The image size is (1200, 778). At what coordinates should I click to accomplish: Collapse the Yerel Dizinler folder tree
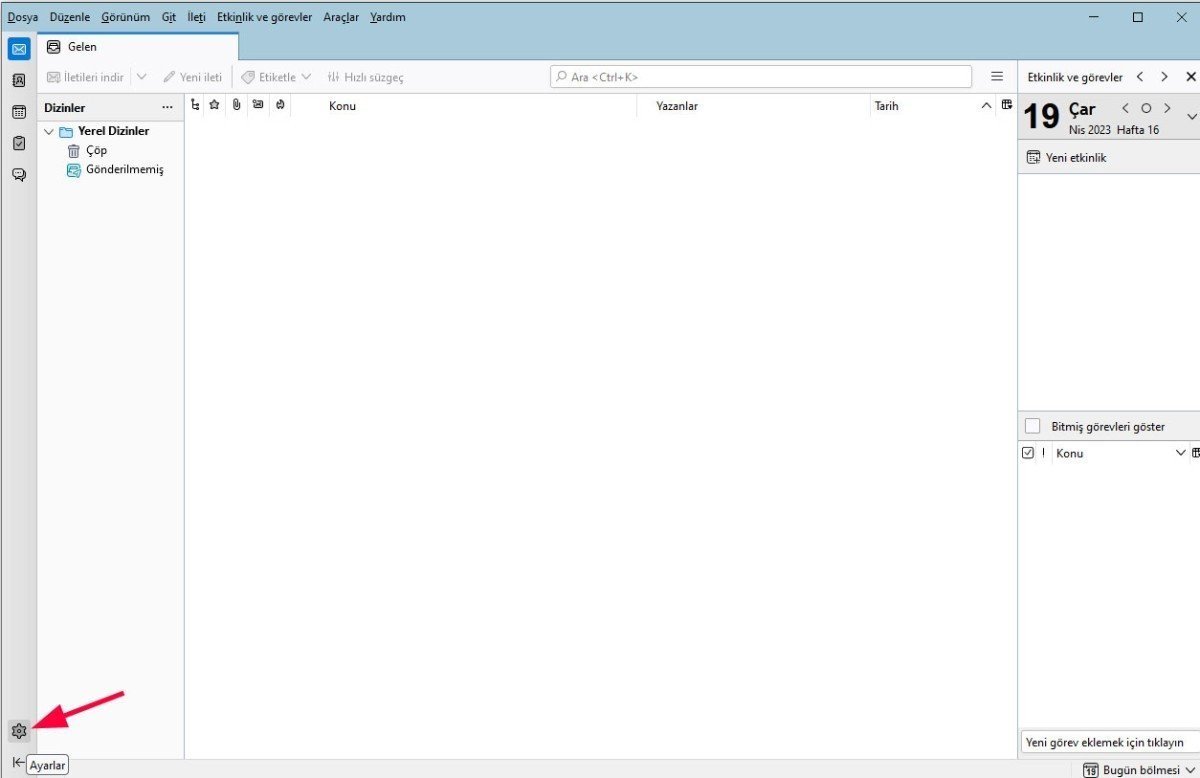pos(48,130)
